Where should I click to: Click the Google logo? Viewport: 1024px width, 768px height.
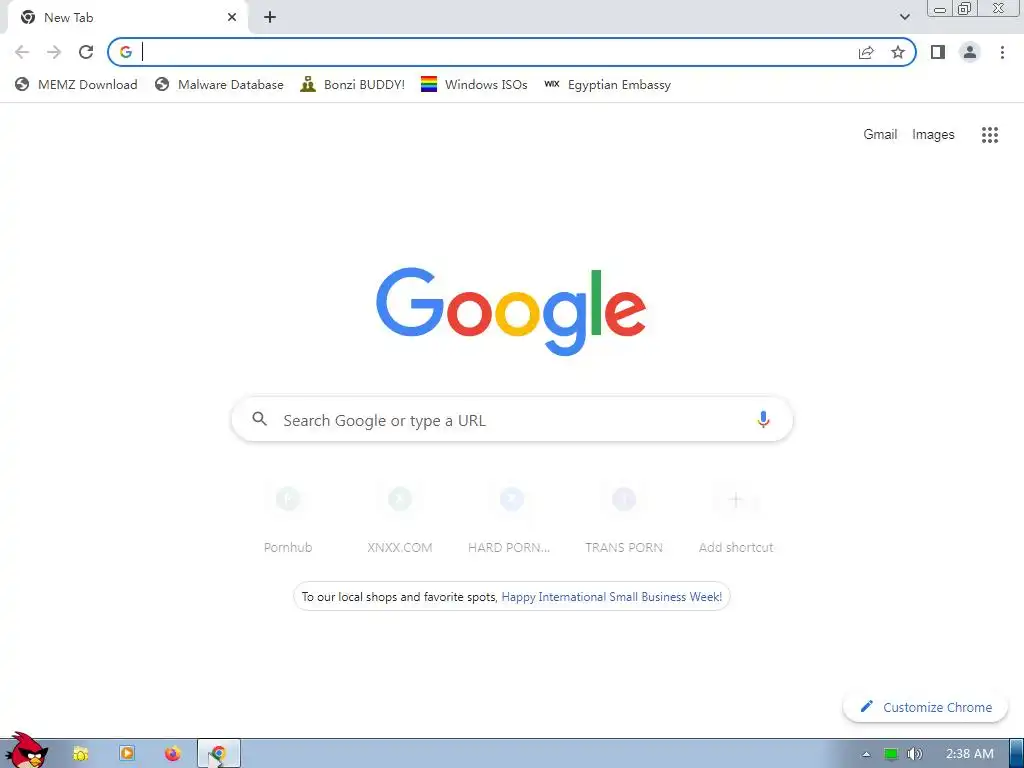511,312
